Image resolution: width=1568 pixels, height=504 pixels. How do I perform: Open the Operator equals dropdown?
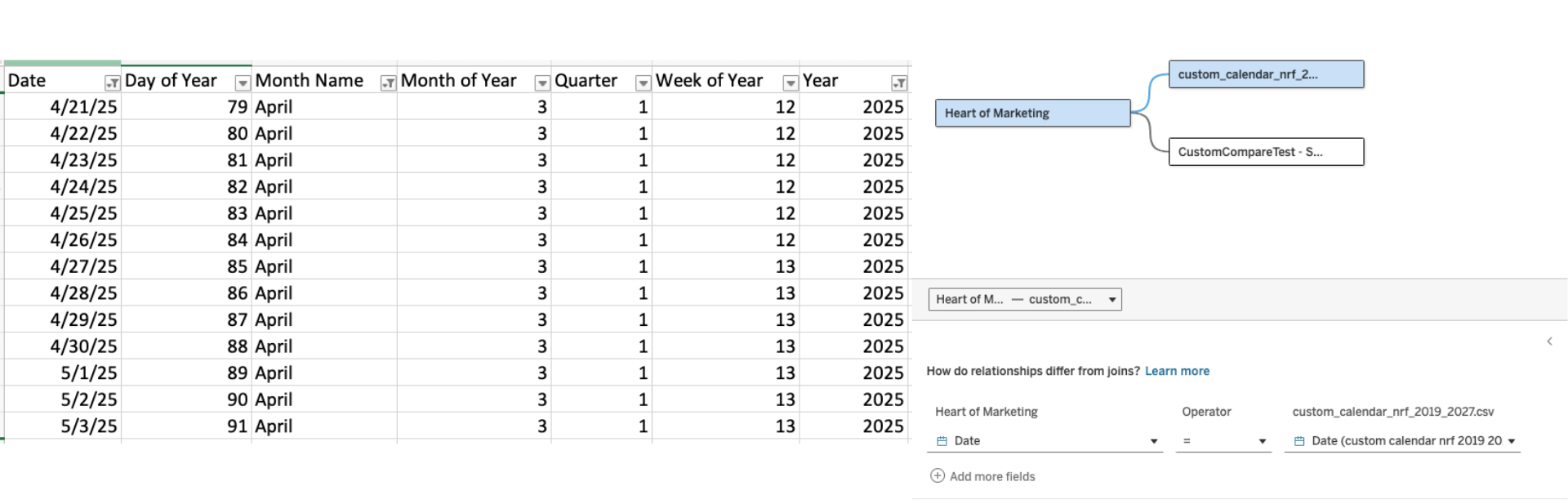click(1262, 441)
